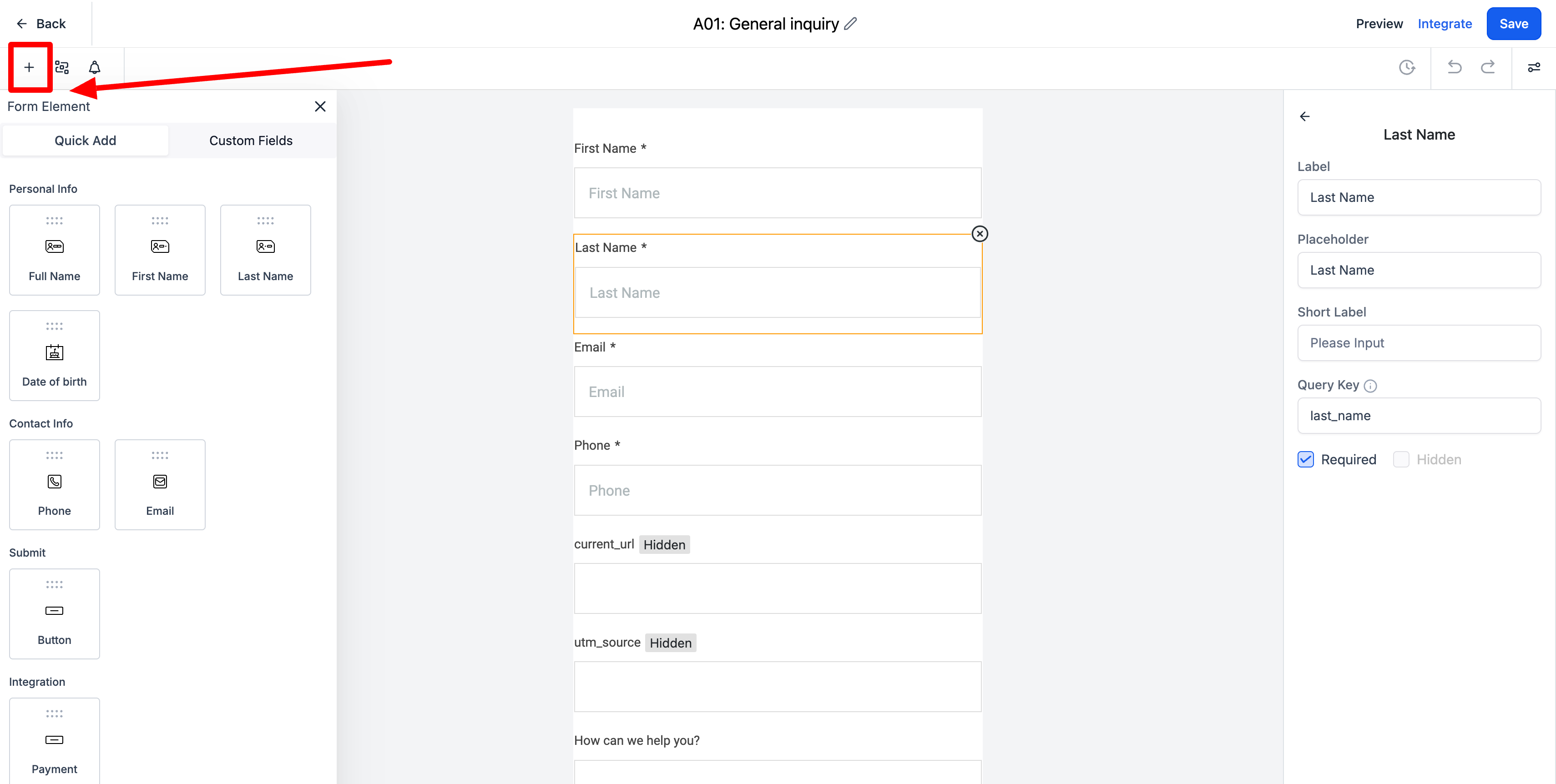1556x784 pixels.
Task: Click the Label input field
Action: click(x=1419, y=197)
